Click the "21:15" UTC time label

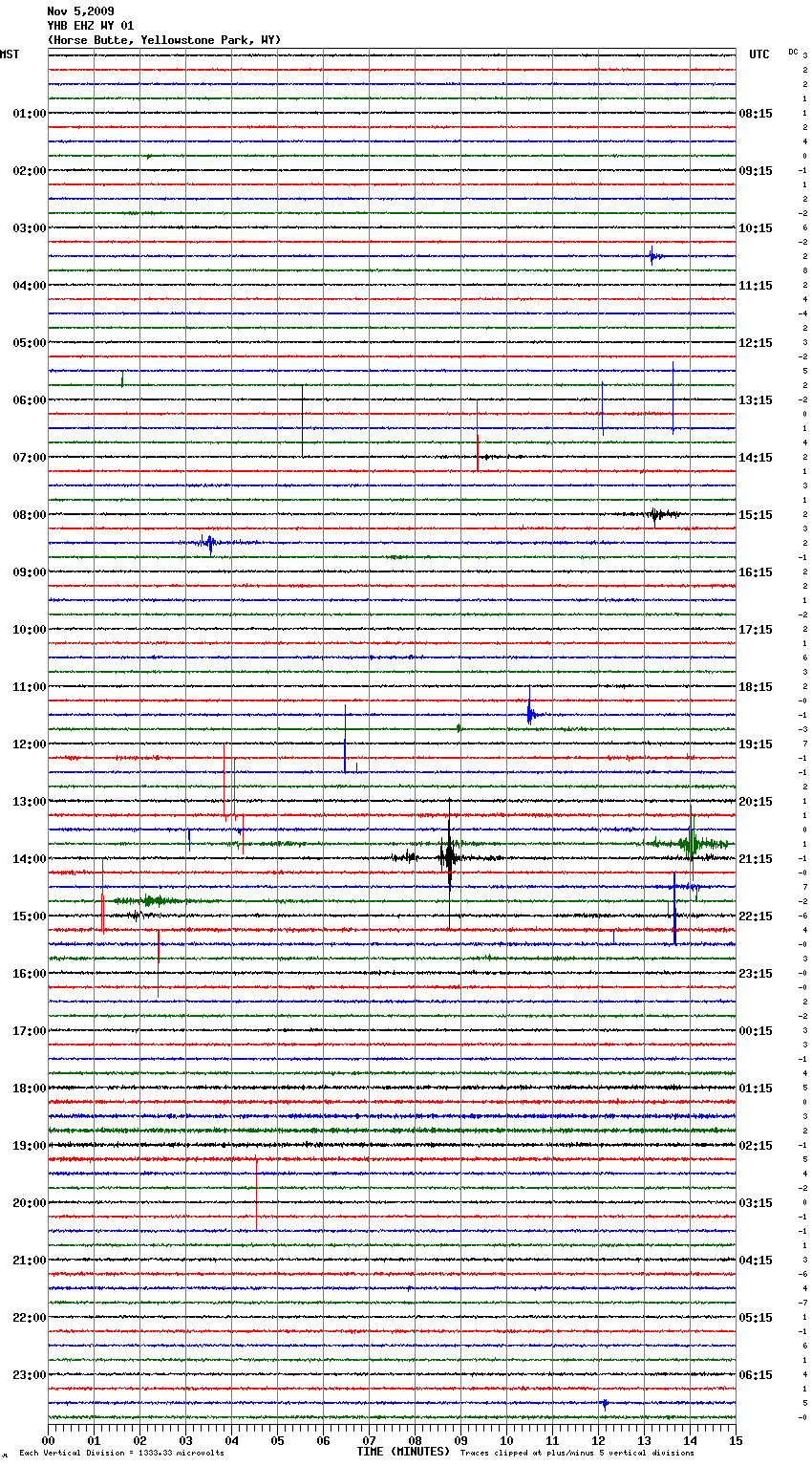(756, 859)
